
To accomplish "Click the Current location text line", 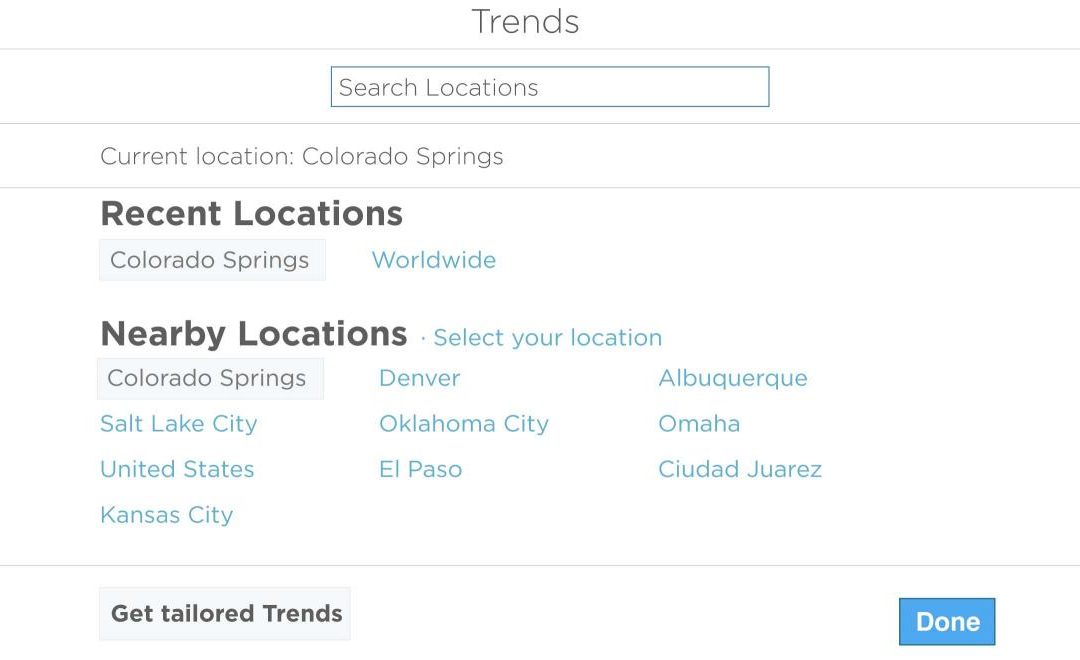I will [301, 157].
